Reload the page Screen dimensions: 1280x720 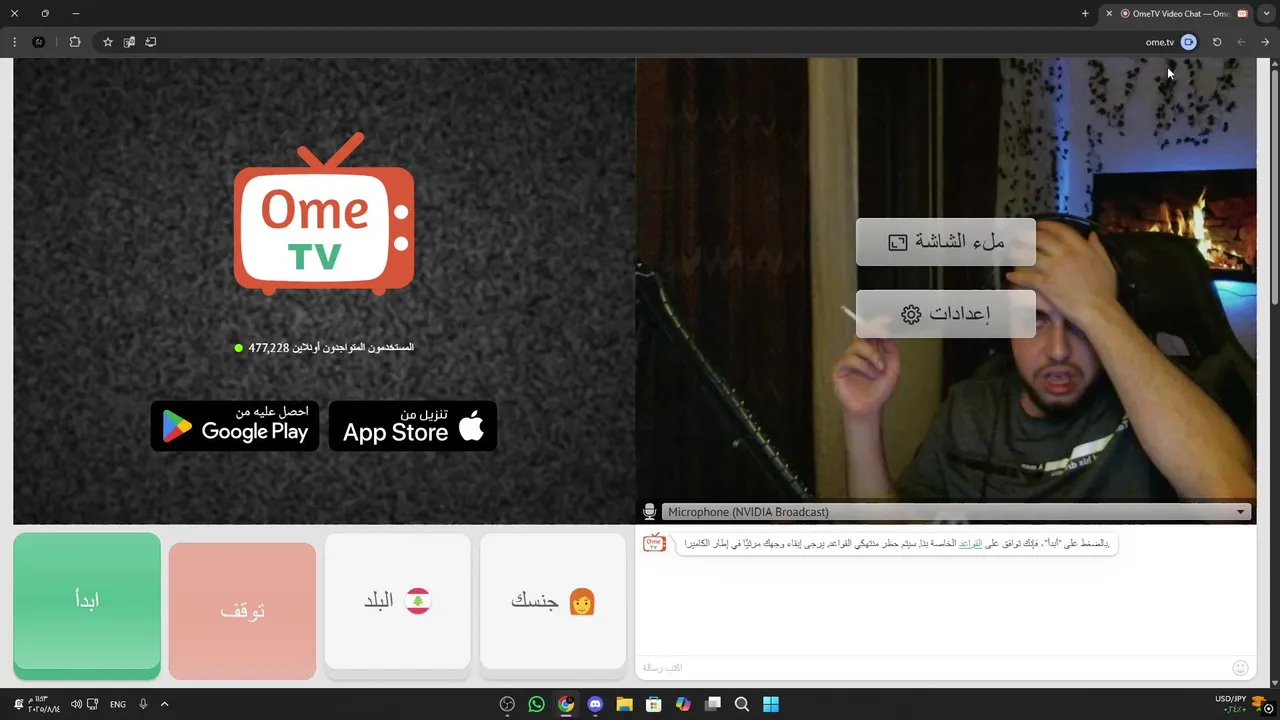point(1217,42)
